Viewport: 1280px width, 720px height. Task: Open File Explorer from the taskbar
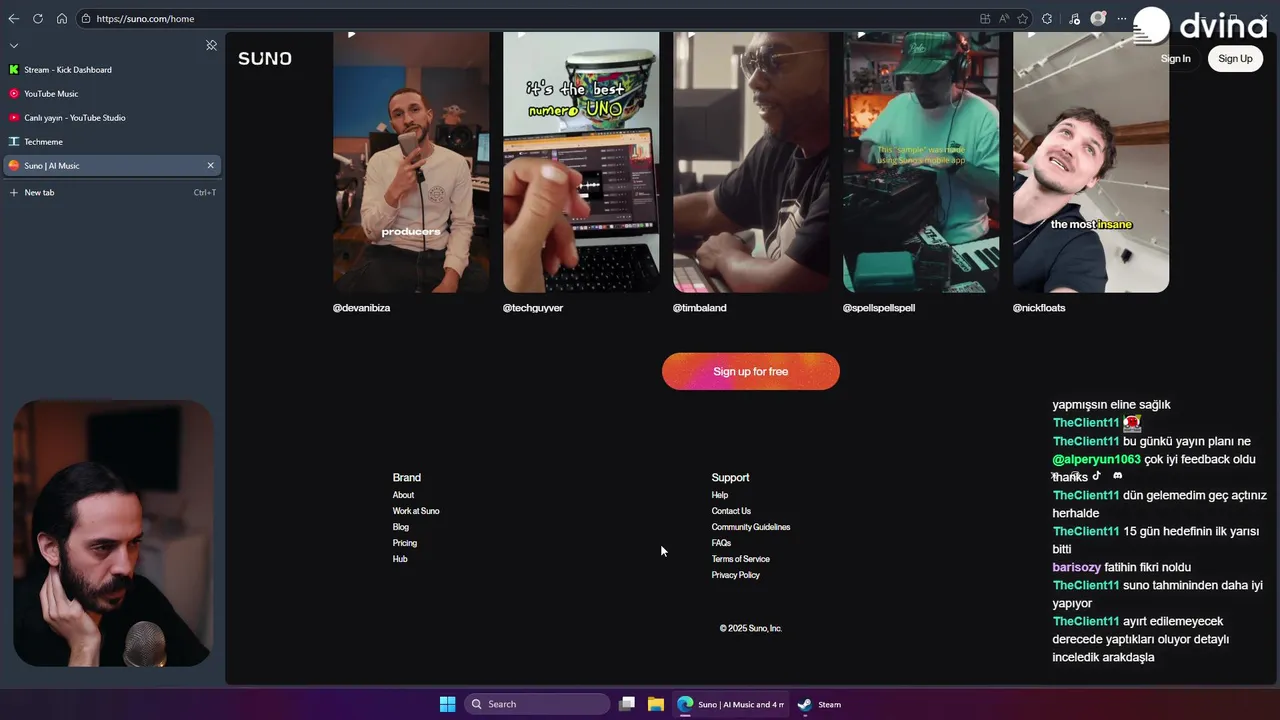point(656,704)
